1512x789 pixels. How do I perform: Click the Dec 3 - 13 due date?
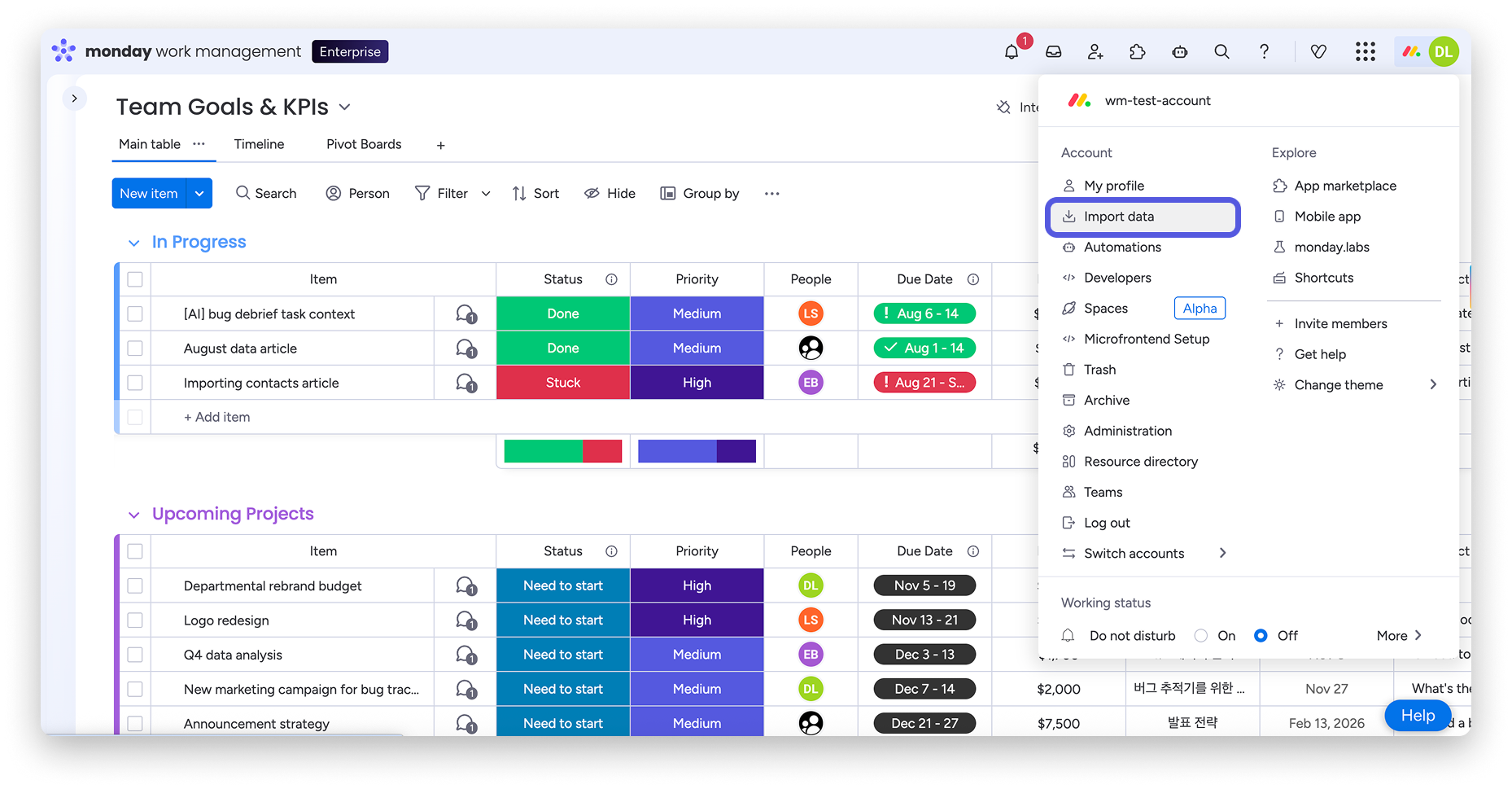coord(924,655)
